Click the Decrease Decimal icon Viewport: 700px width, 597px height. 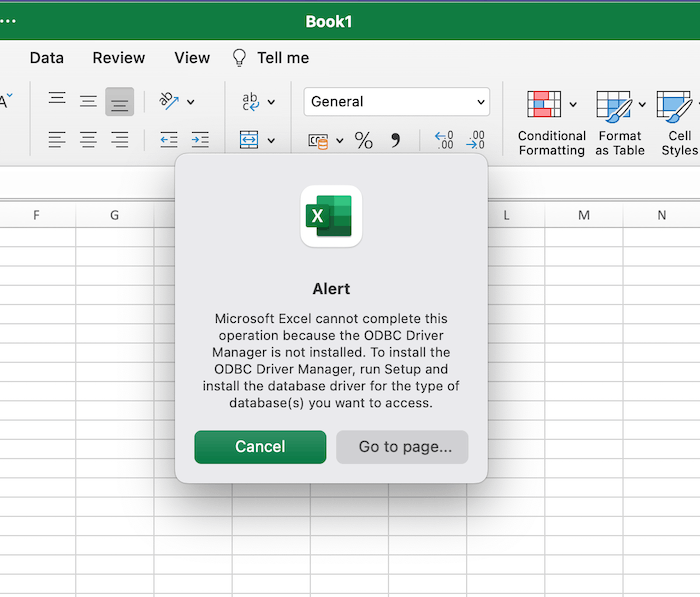point(475,140)
